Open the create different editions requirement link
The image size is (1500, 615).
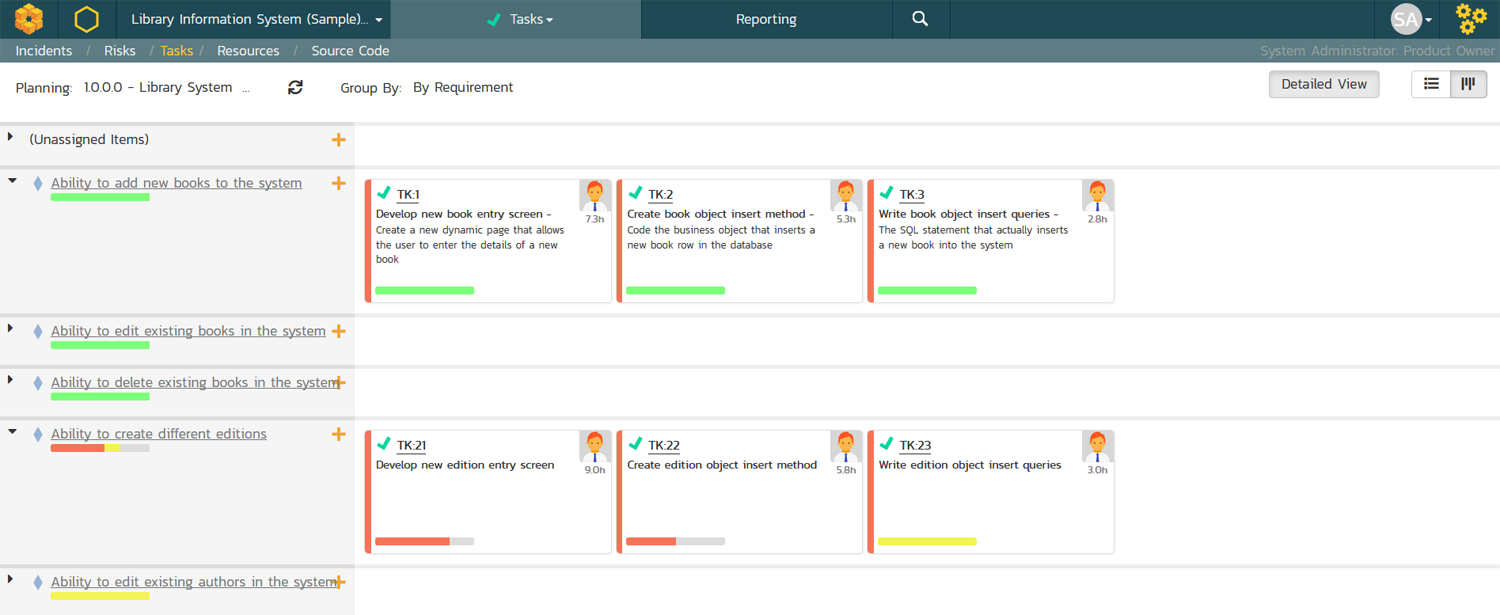[158, 434]
